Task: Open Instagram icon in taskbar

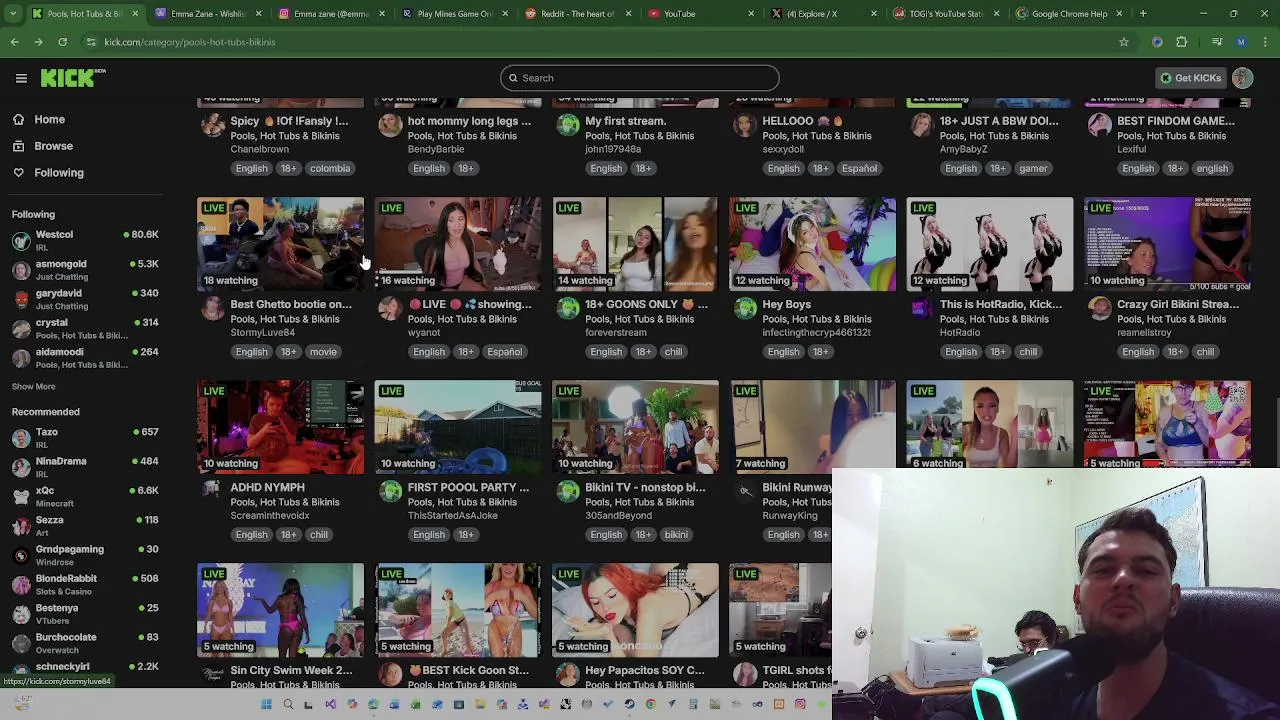Action: pyautogui.click(x=800, y=704)
